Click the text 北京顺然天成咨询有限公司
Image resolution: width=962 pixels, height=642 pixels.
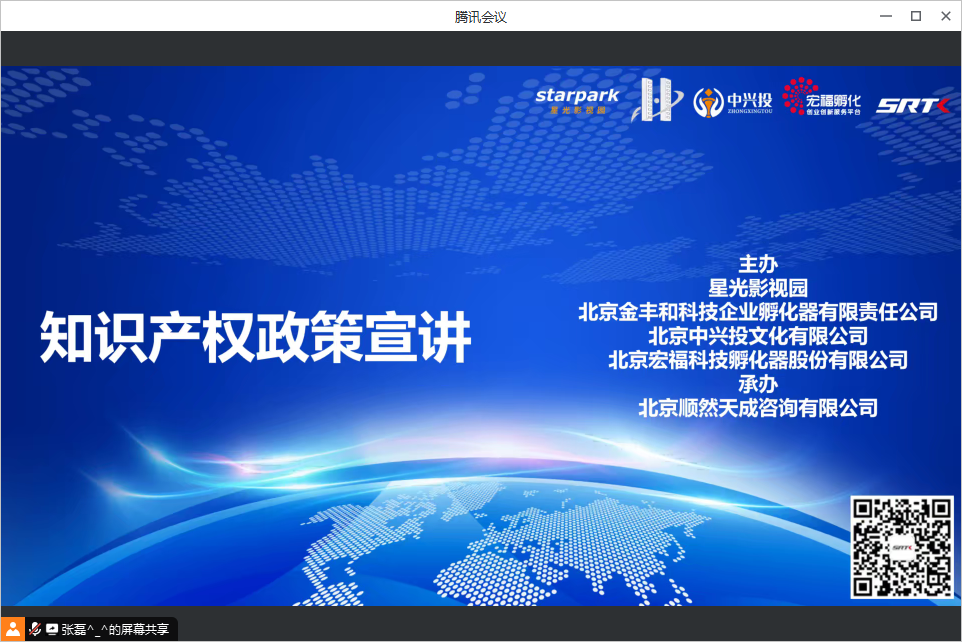pyautogui.click(x=758, y=408)
